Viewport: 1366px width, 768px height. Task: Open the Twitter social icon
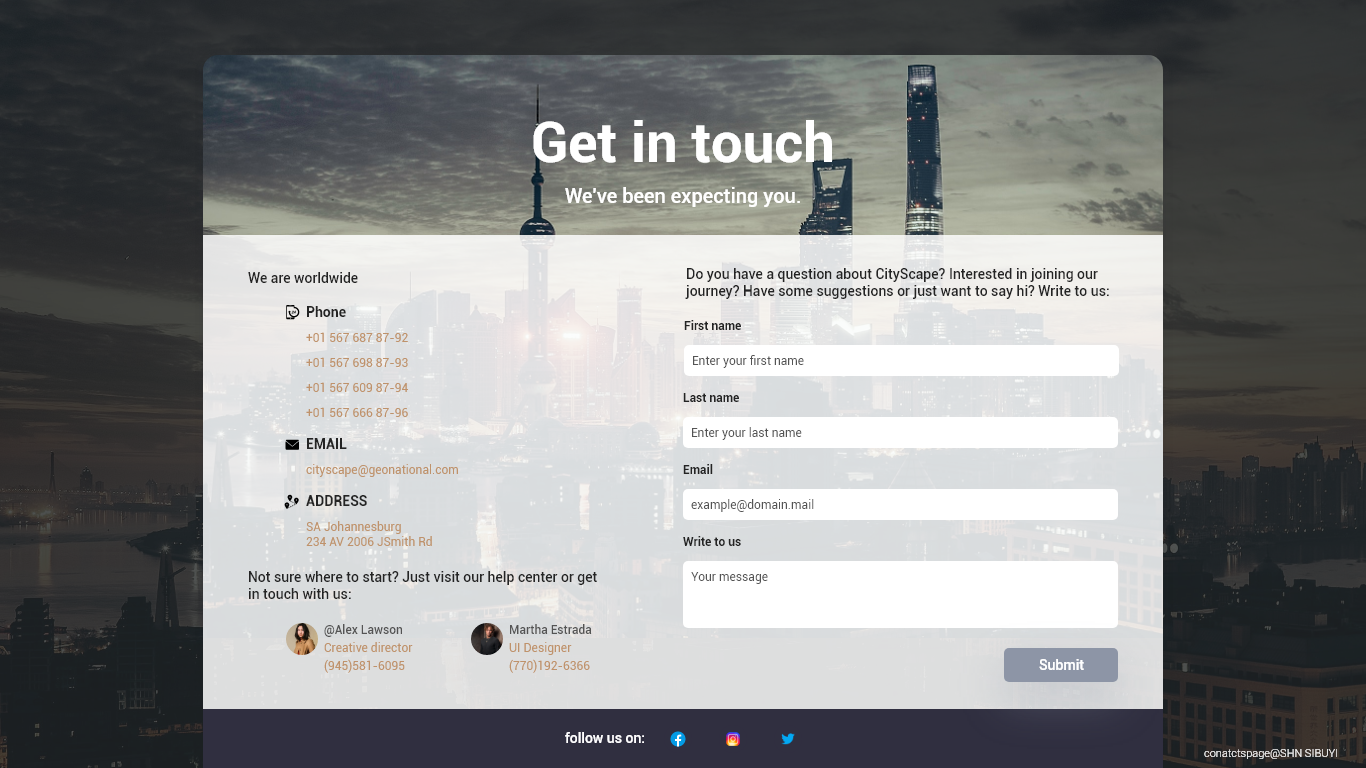(788, 739)
